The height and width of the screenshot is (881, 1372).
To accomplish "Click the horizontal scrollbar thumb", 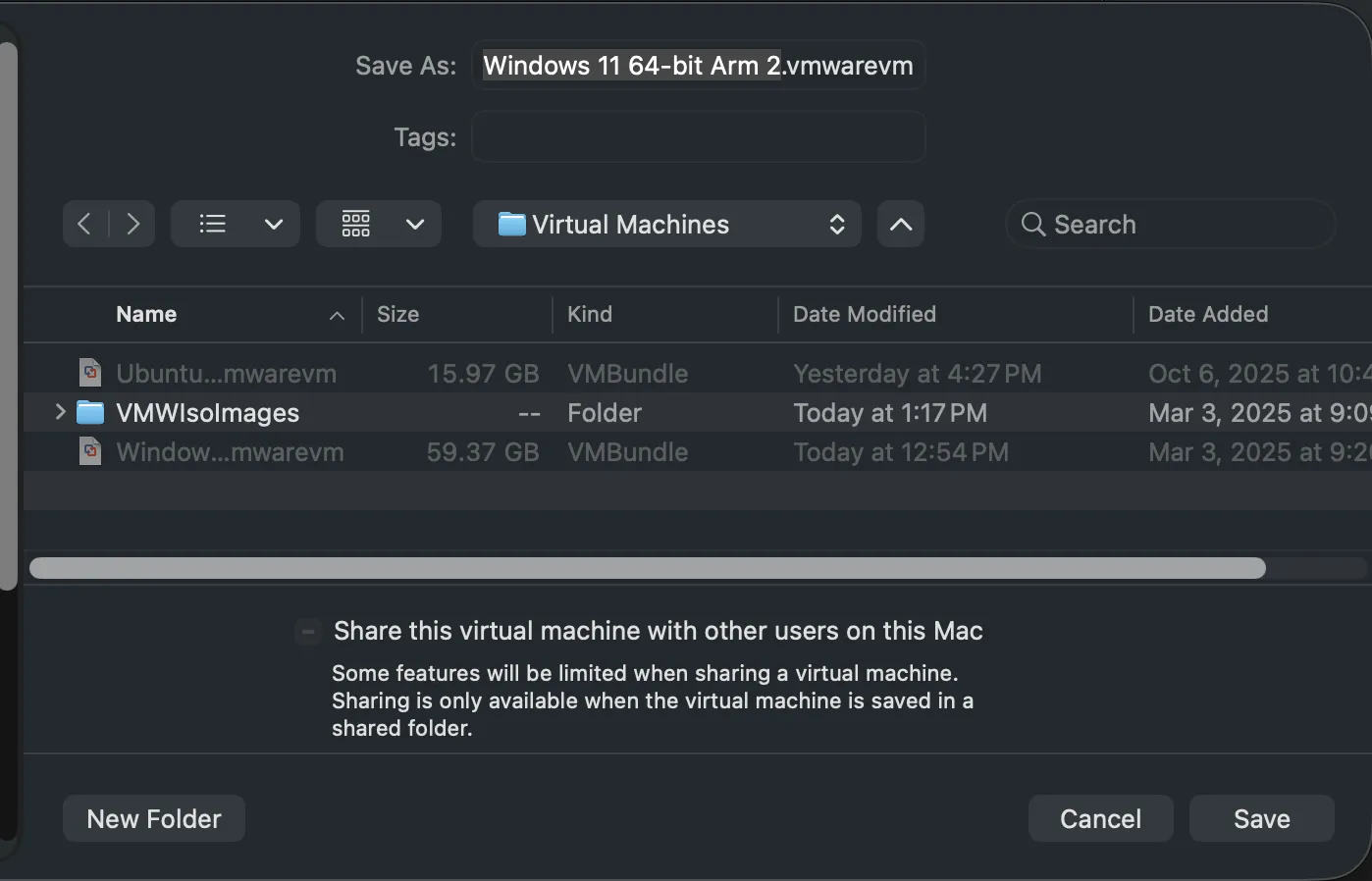I will coord(648,568).
